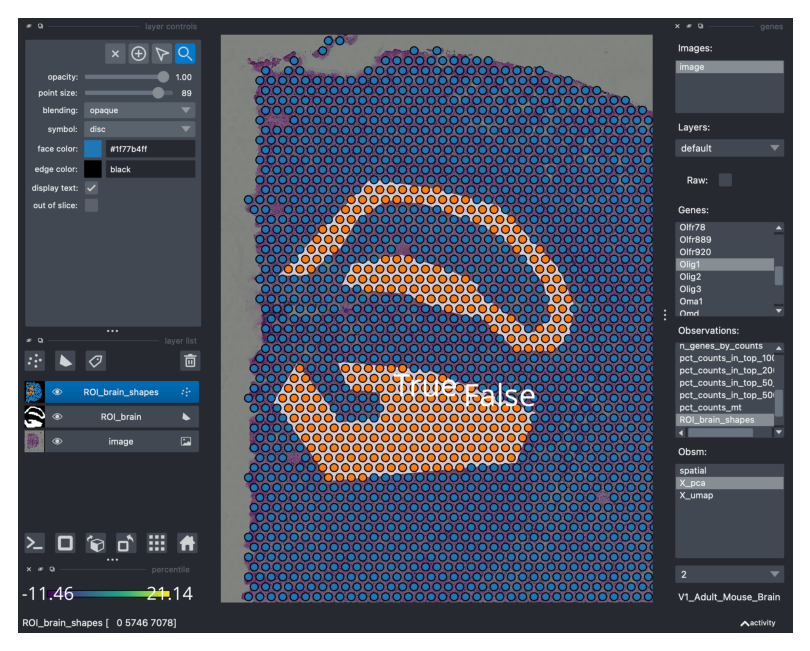The width and height of the screenshot is (810, 651).
Task: Tick the Raw checkbox
Action: [725, 180]
